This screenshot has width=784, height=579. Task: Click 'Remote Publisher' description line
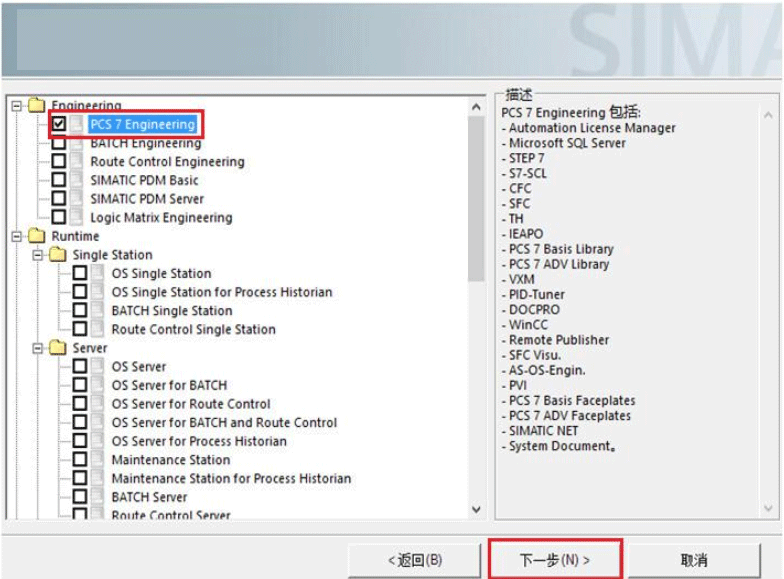[x=559, y=340]
